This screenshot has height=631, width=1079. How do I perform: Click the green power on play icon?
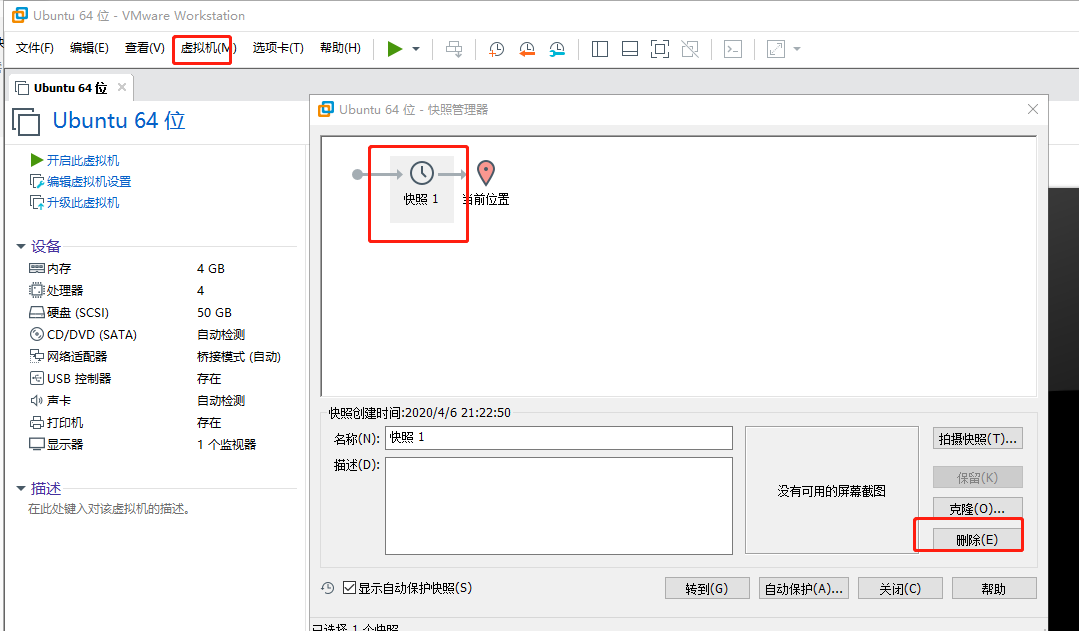coord(394,49)
